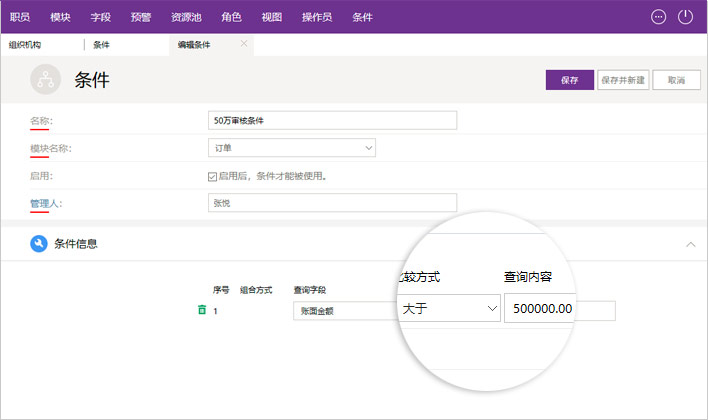Image resolution: width=708 pixels, height=420 pixels.
Task: Click the 保存并新建 button
Action: pos(622,81)
